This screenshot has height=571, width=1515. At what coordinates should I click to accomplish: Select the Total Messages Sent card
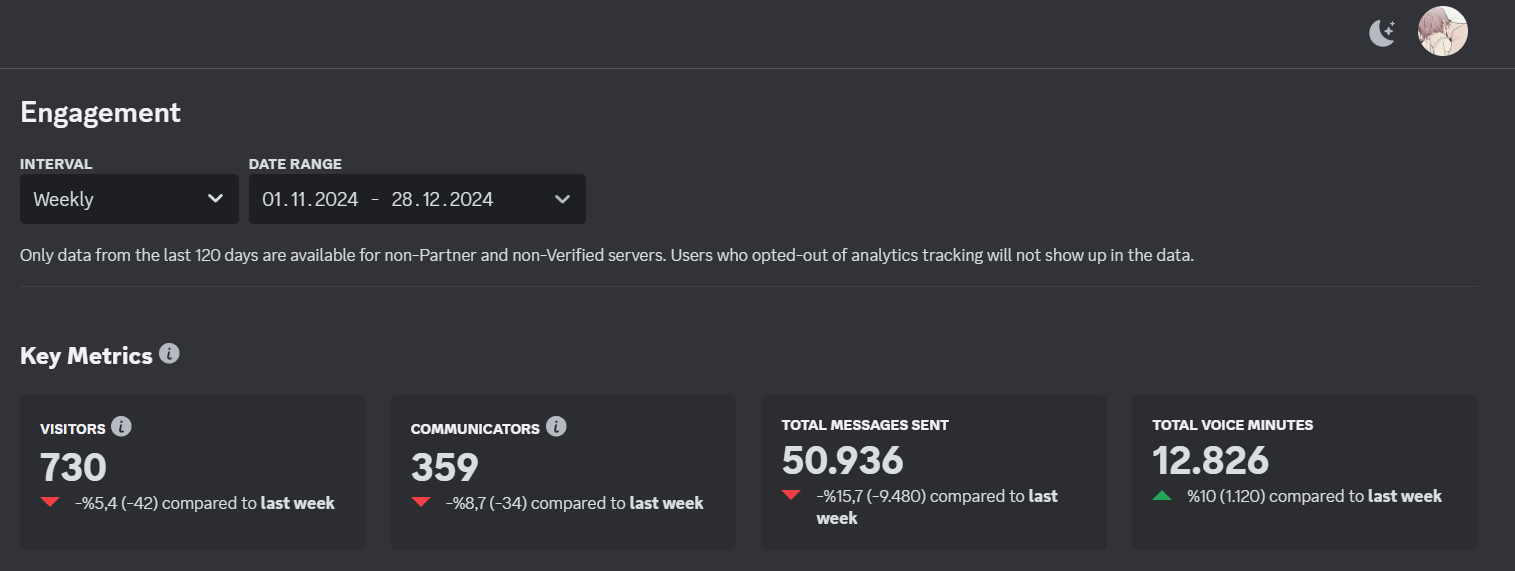tap(934, 472)
